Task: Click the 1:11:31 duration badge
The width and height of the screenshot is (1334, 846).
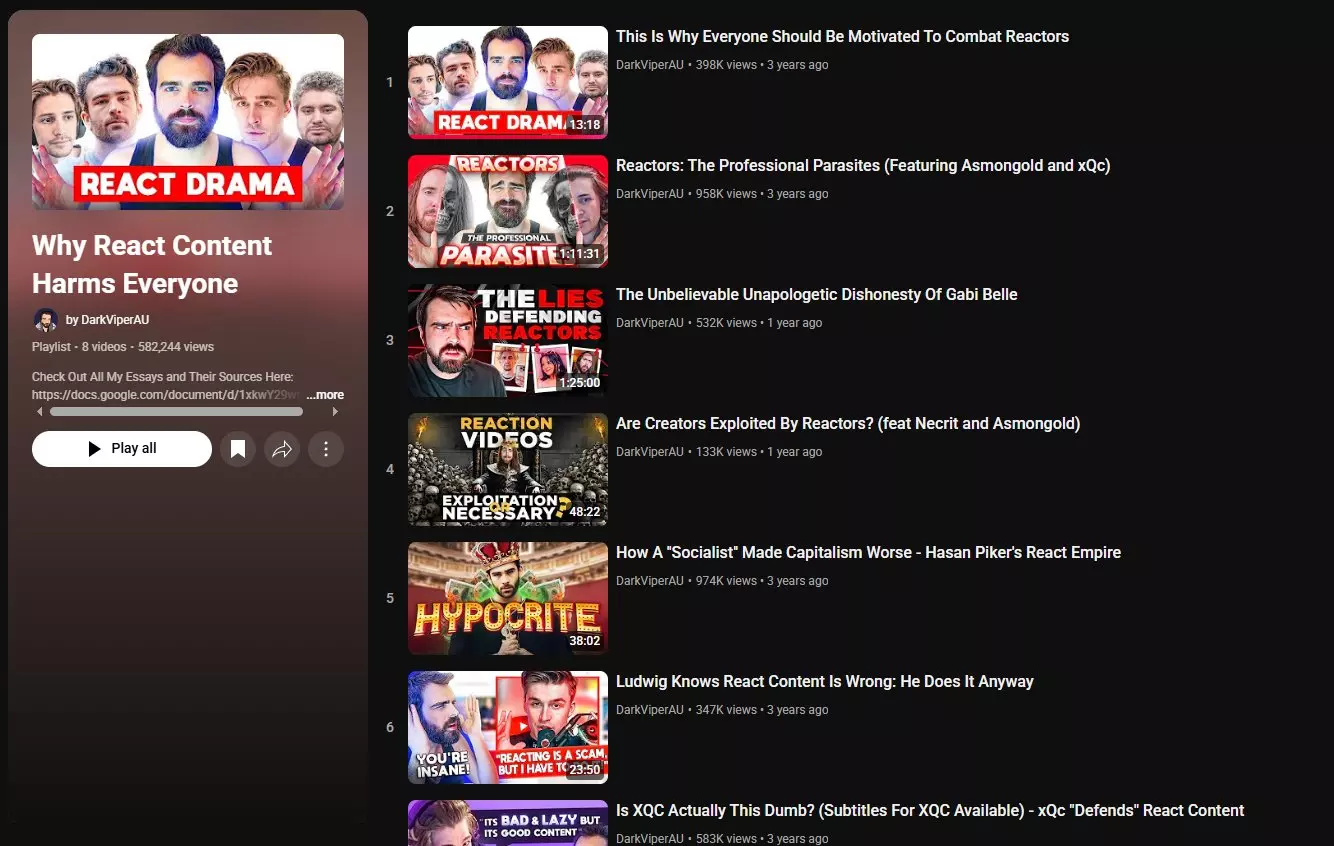Action: coord(579,254)
